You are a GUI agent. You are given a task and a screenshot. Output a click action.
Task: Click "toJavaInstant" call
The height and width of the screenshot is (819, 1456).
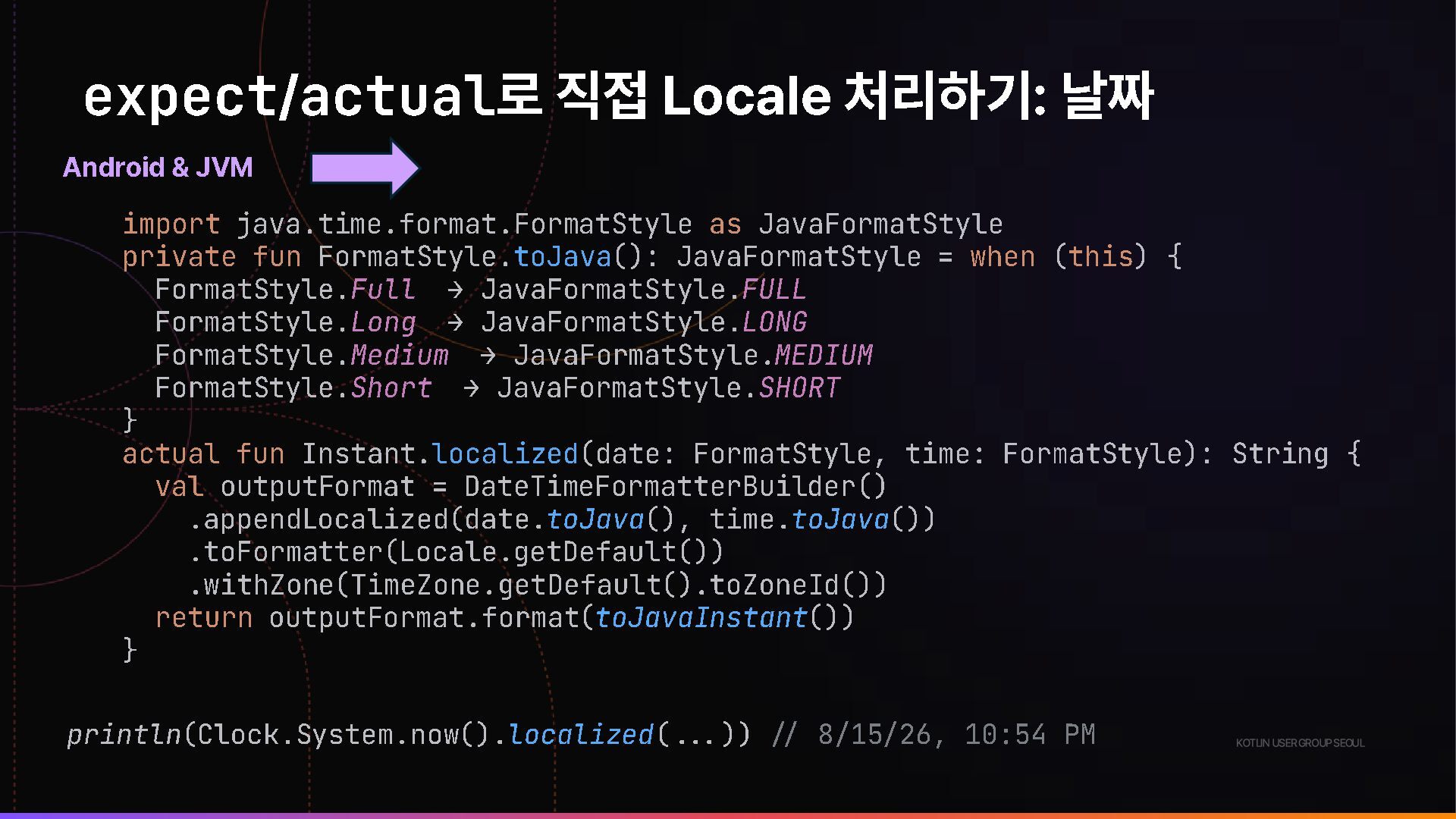701,617
